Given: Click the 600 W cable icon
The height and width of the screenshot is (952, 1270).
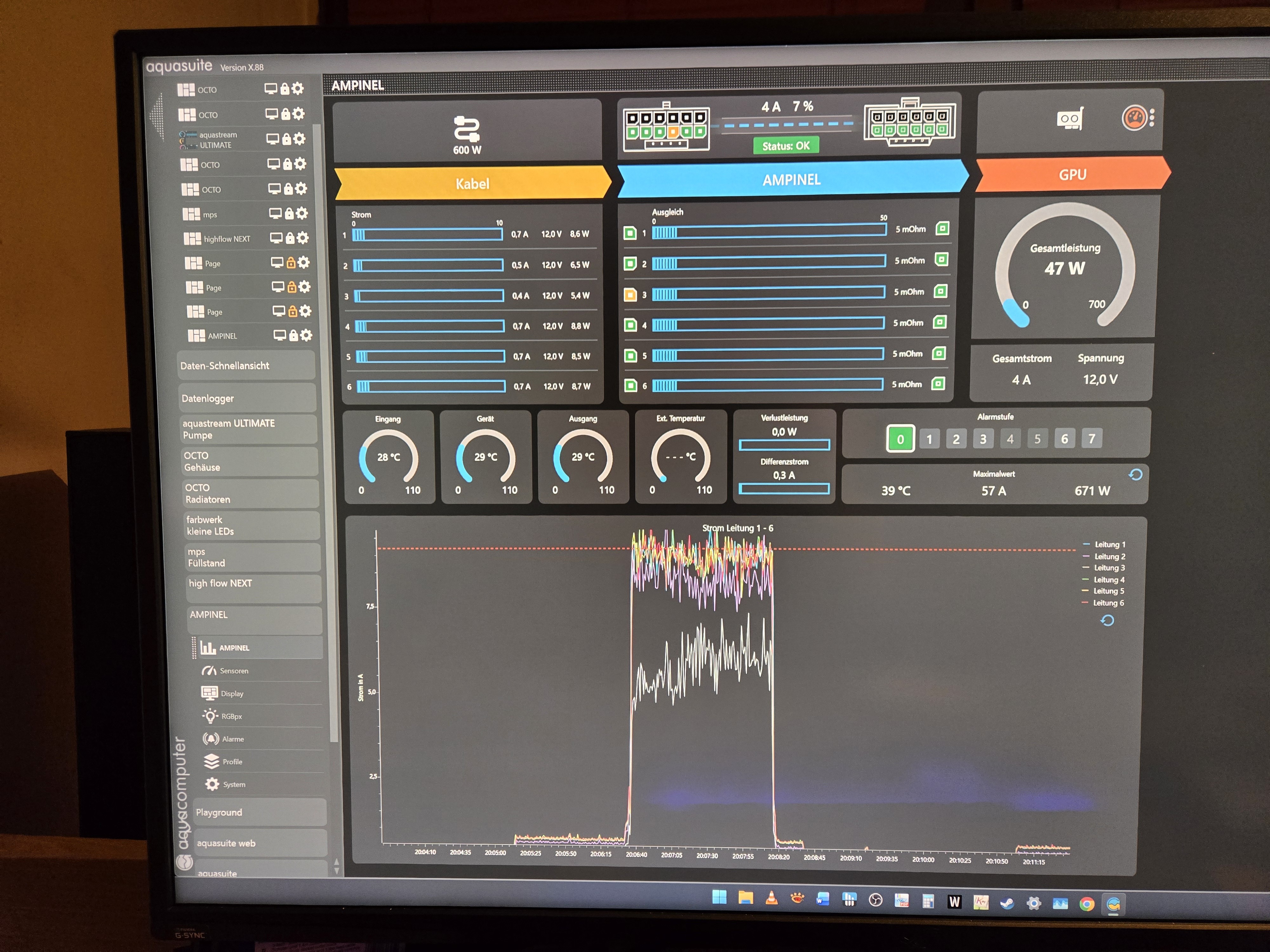Looking at the screenshot, I should [x=467, y=129].
